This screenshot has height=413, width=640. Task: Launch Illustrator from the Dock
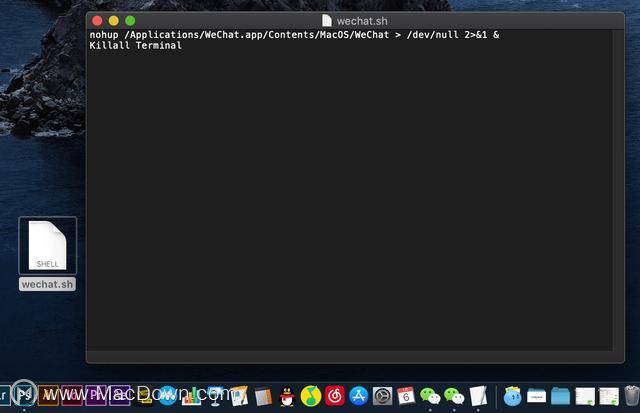click(48, 395)
